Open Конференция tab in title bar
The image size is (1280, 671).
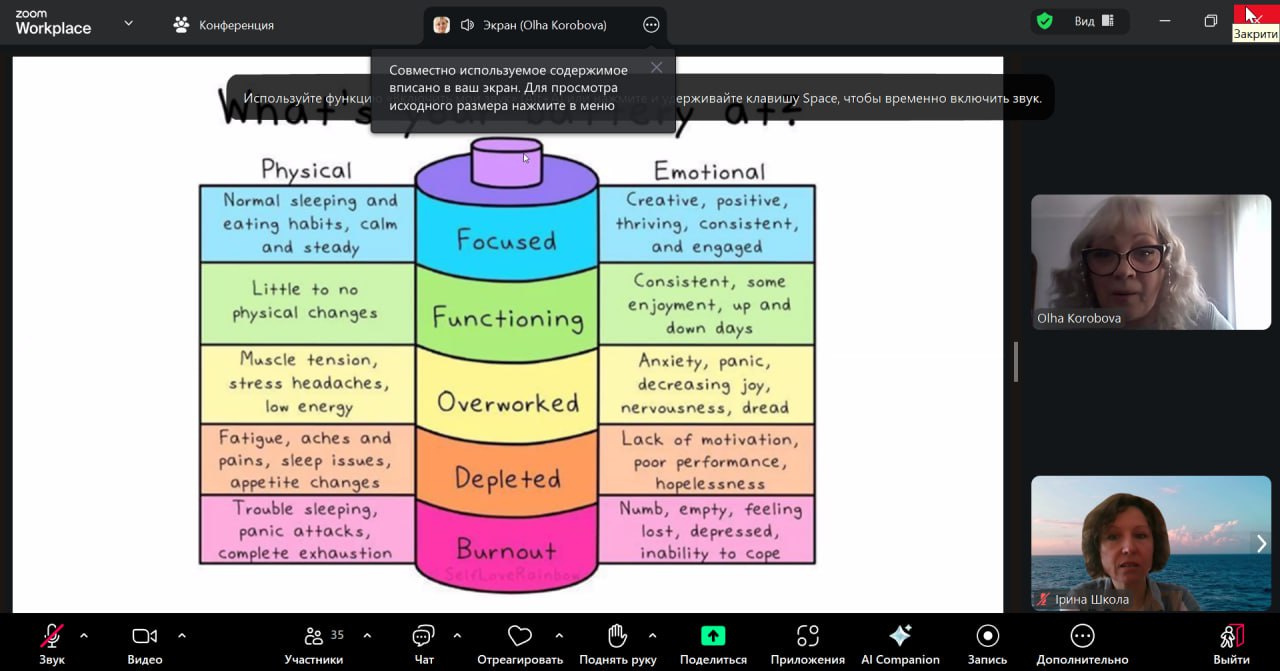coord(224,25)
